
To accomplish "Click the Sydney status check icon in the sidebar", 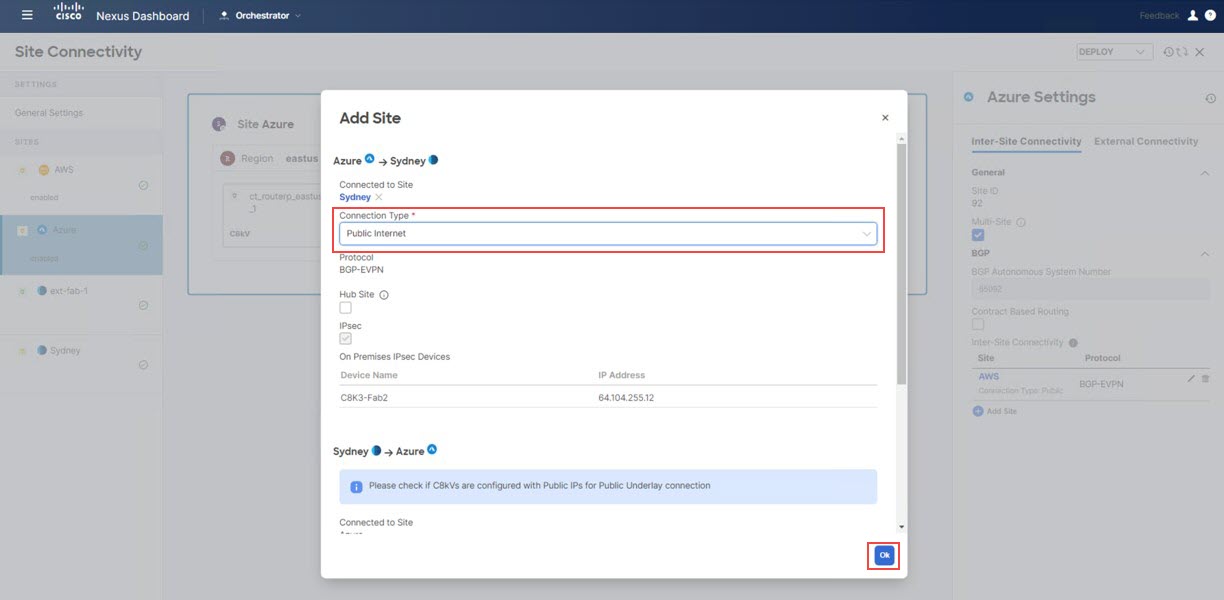I will (143, 365).
